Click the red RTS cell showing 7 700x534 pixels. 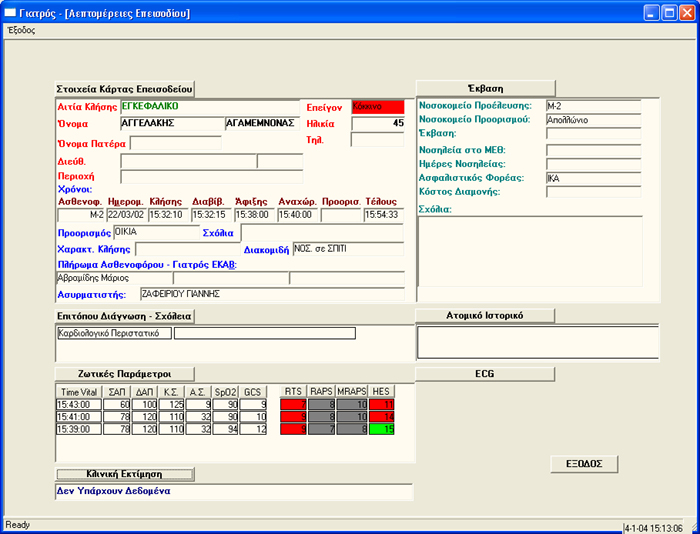point(293,405)
